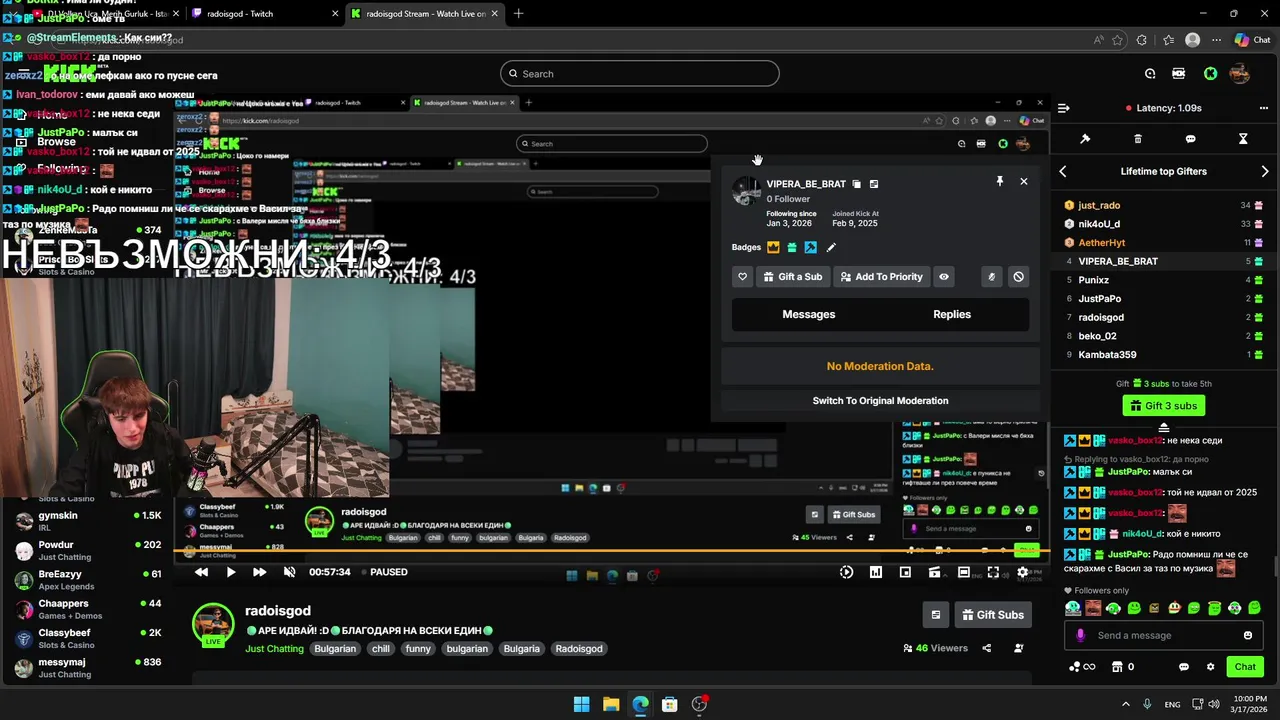Switch player to fullscreen
The image size is (1280, 720).
(993, 572)
